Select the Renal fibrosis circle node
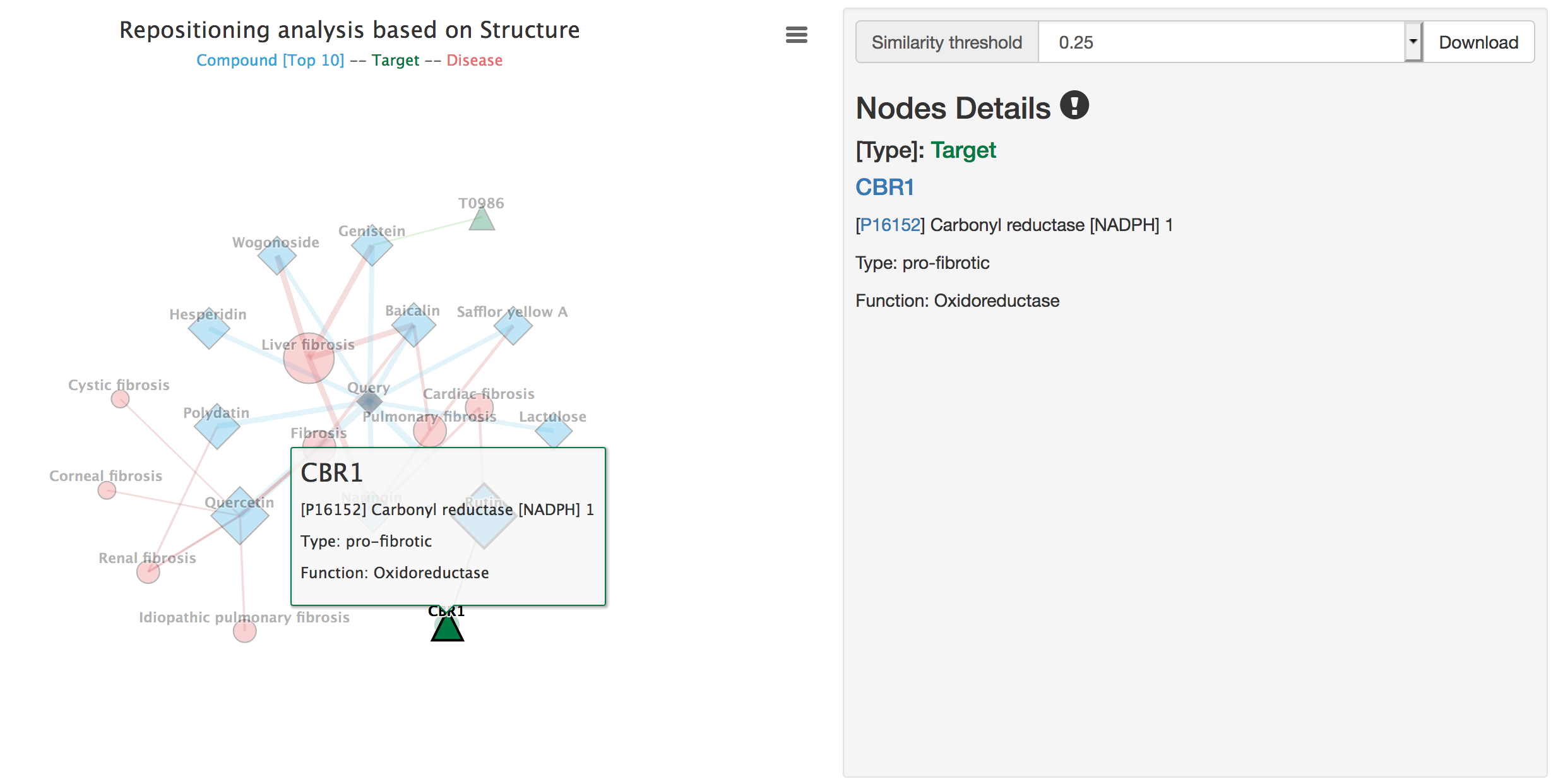 pos(148,572)
